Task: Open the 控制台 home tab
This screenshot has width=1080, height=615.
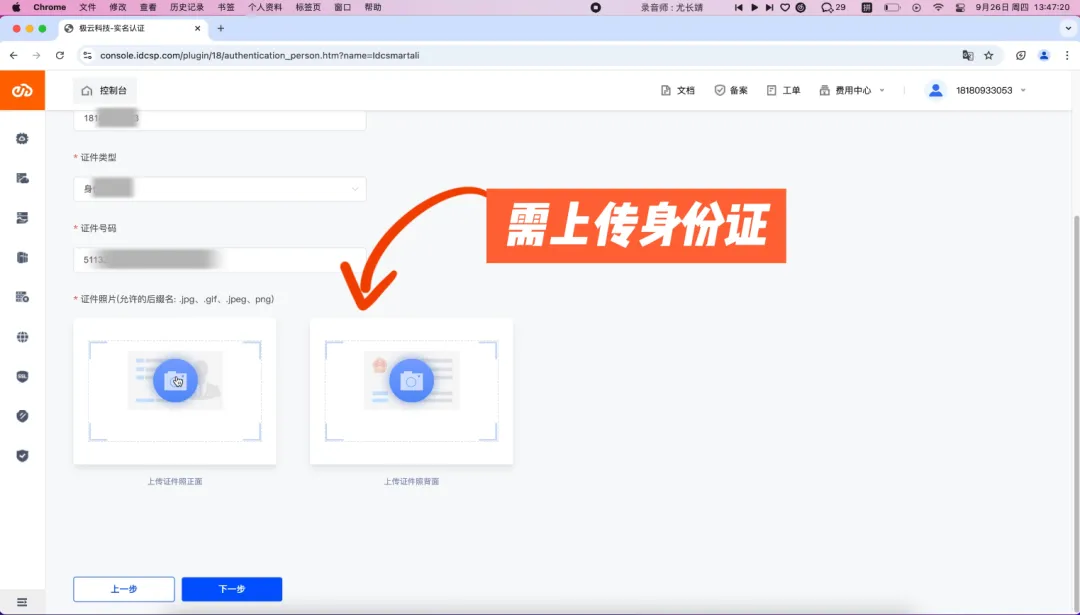Action: tap(105, 90)
